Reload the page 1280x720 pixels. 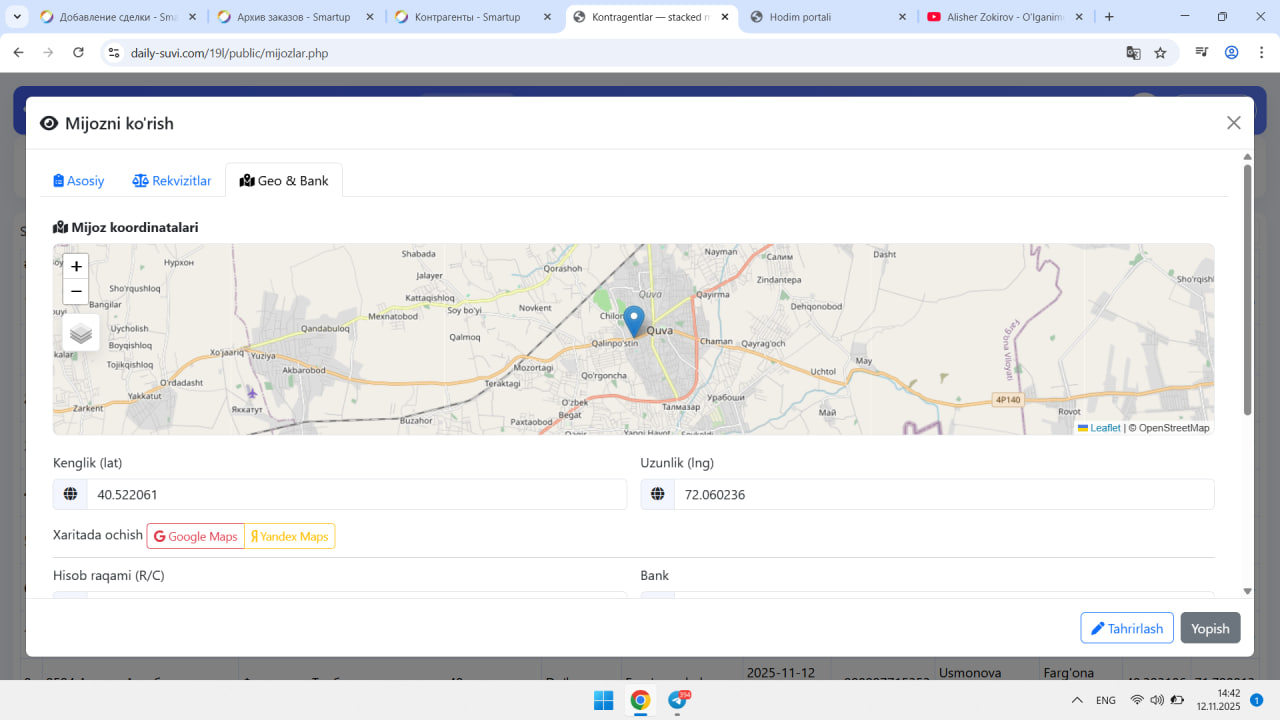click(x=79, y=53)
